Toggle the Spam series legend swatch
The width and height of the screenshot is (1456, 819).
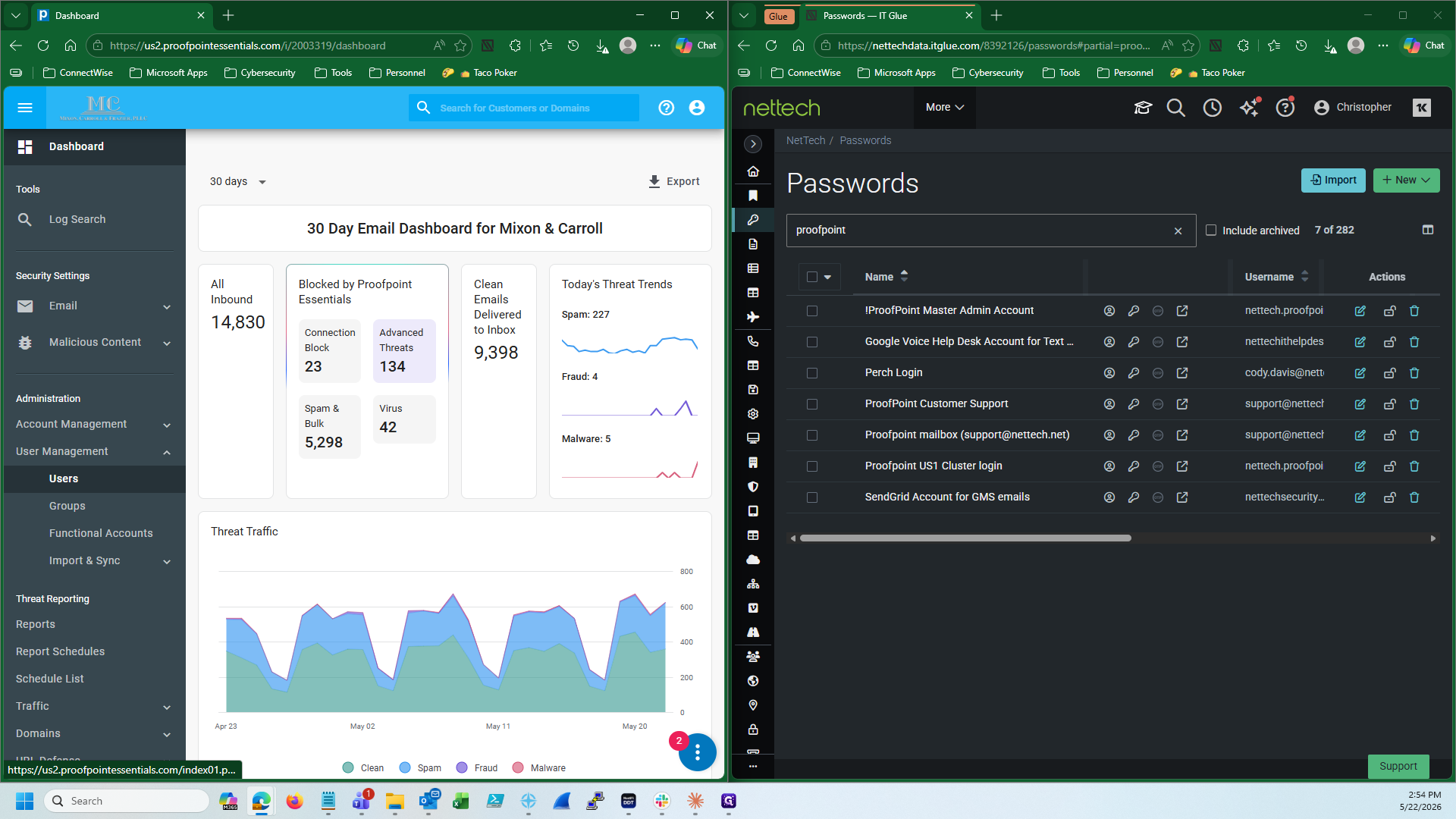point(405,768)
